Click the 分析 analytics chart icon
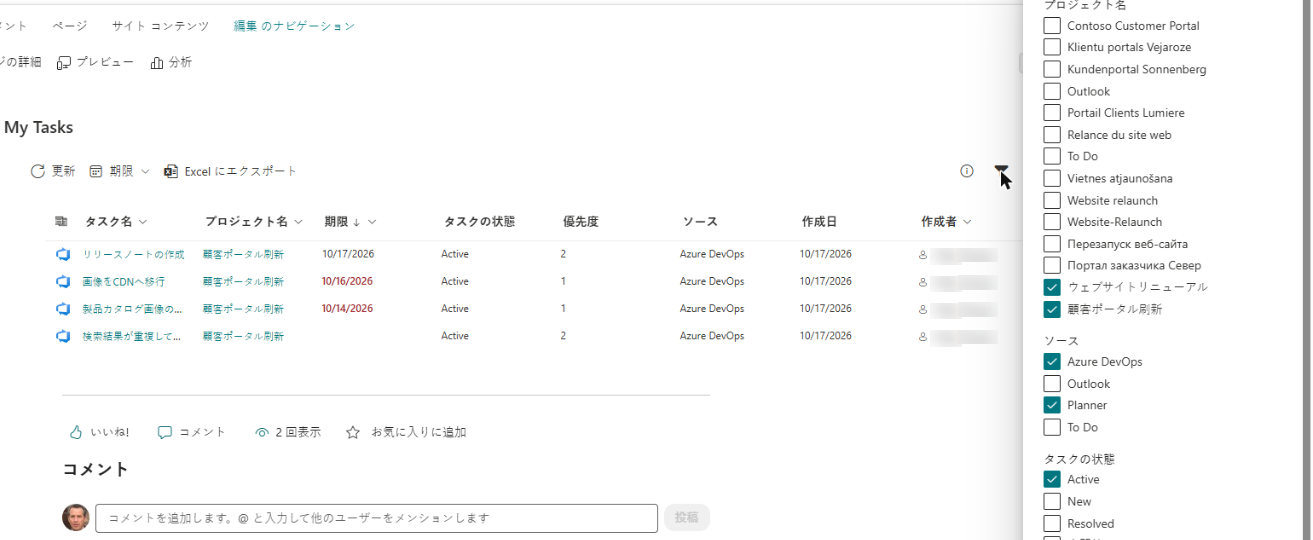 coord(157,62)
